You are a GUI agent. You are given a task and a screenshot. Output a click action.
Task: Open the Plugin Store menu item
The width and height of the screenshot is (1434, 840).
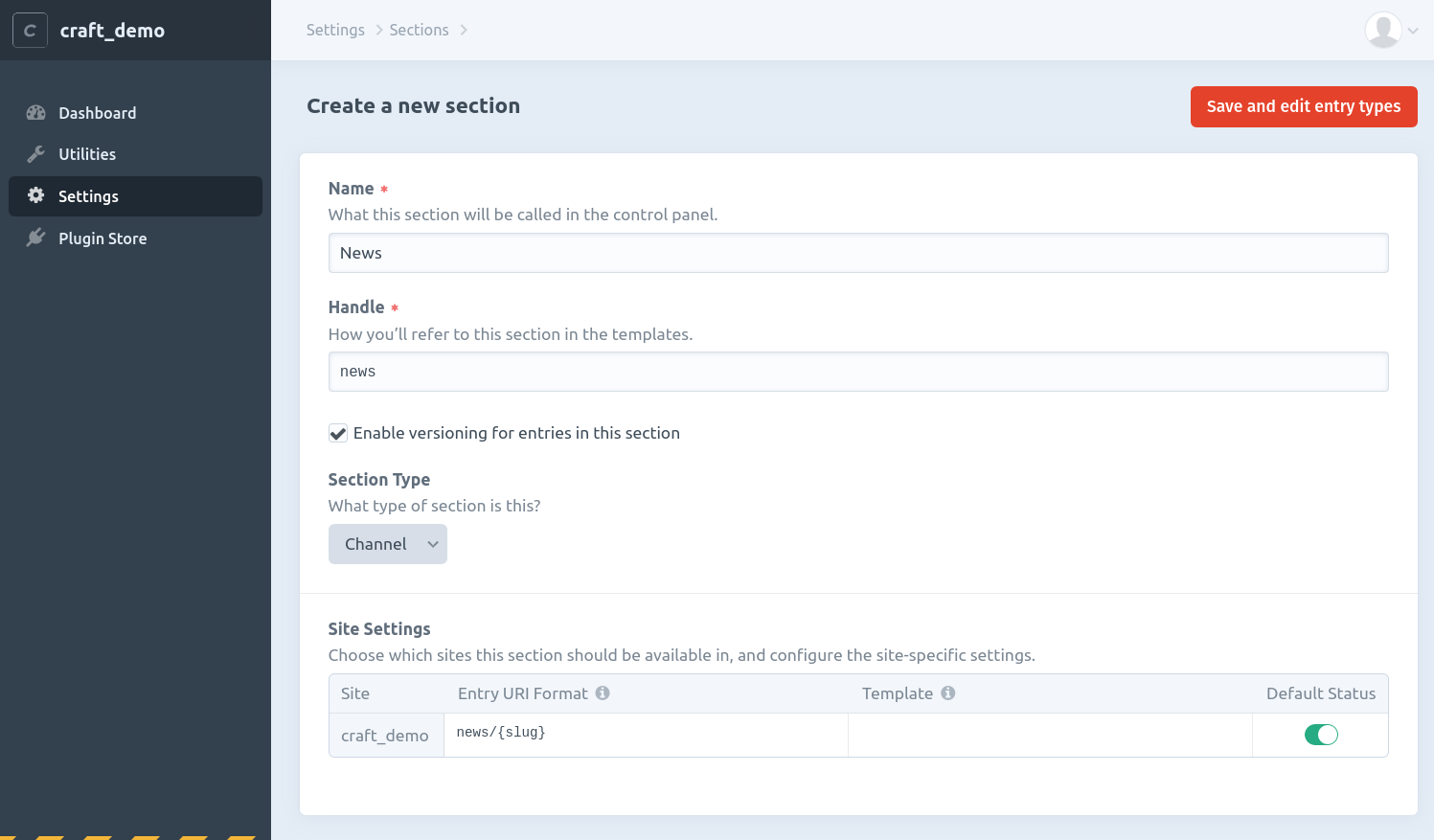tap(102, 238)
